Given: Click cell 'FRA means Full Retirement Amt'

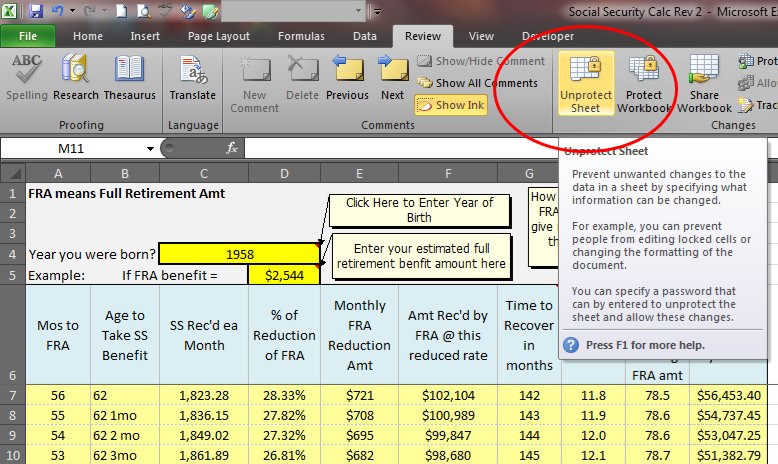Looking at the screenshot, I should pos(127,193).
